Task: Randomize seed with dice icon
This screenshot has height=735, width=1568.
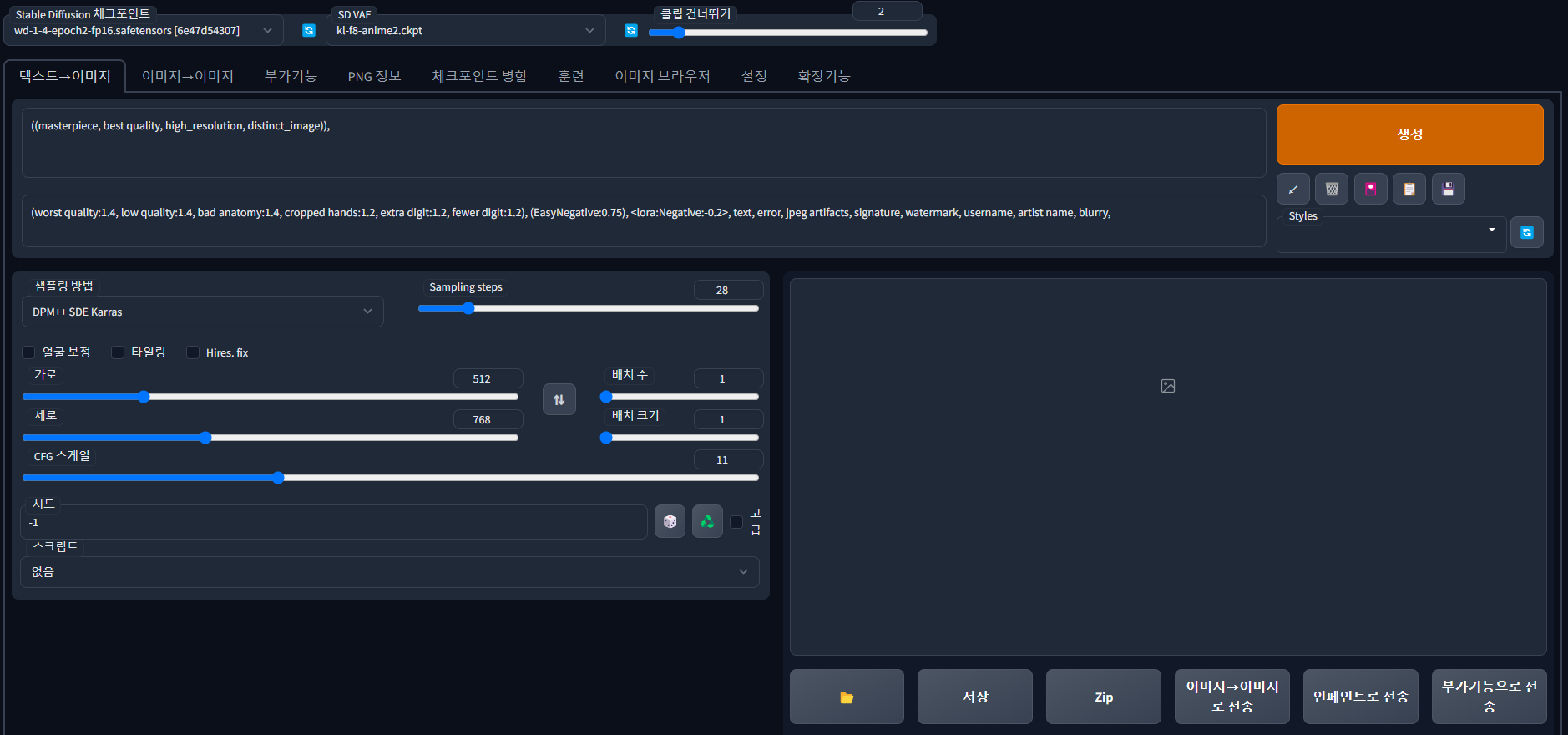Action: pos(670,521)
